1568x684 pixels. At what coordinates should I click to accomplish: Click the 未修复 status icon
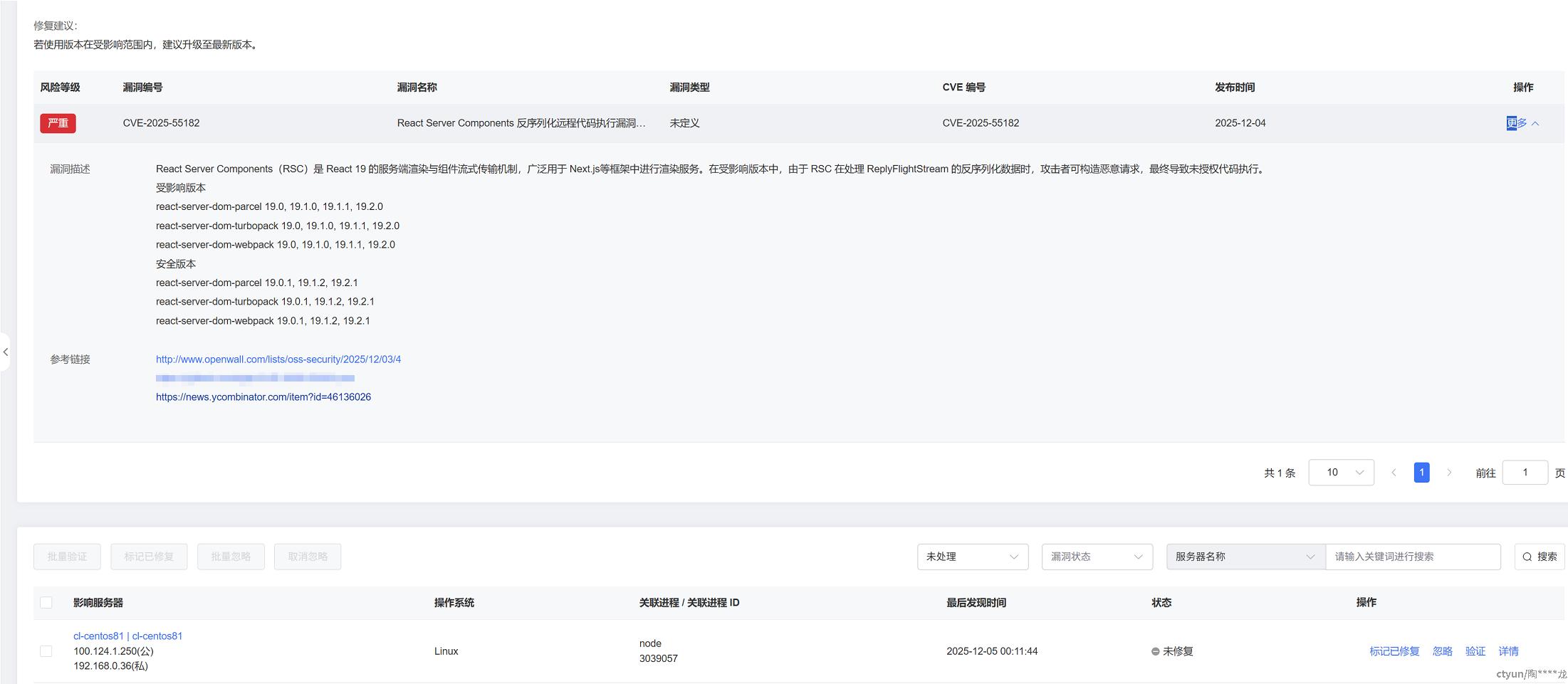(x=1155, y=651)
